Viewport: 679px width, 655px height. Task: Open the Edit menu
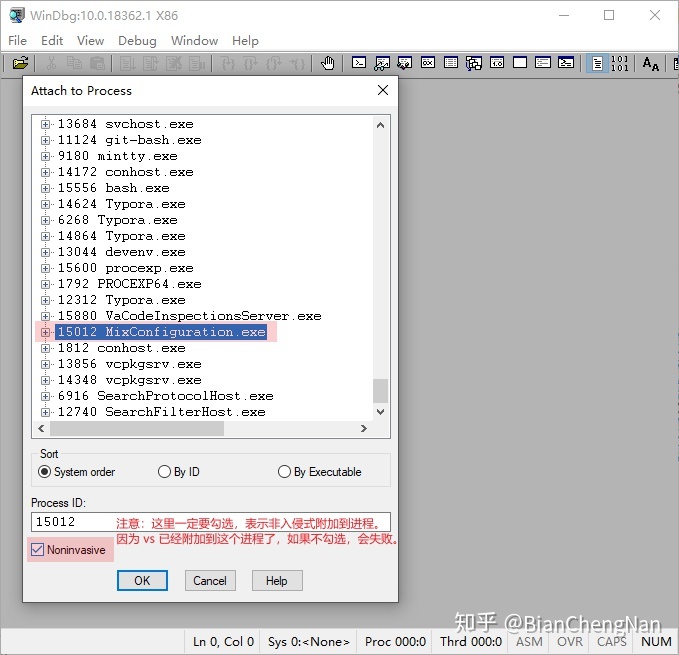coord(52,41)
